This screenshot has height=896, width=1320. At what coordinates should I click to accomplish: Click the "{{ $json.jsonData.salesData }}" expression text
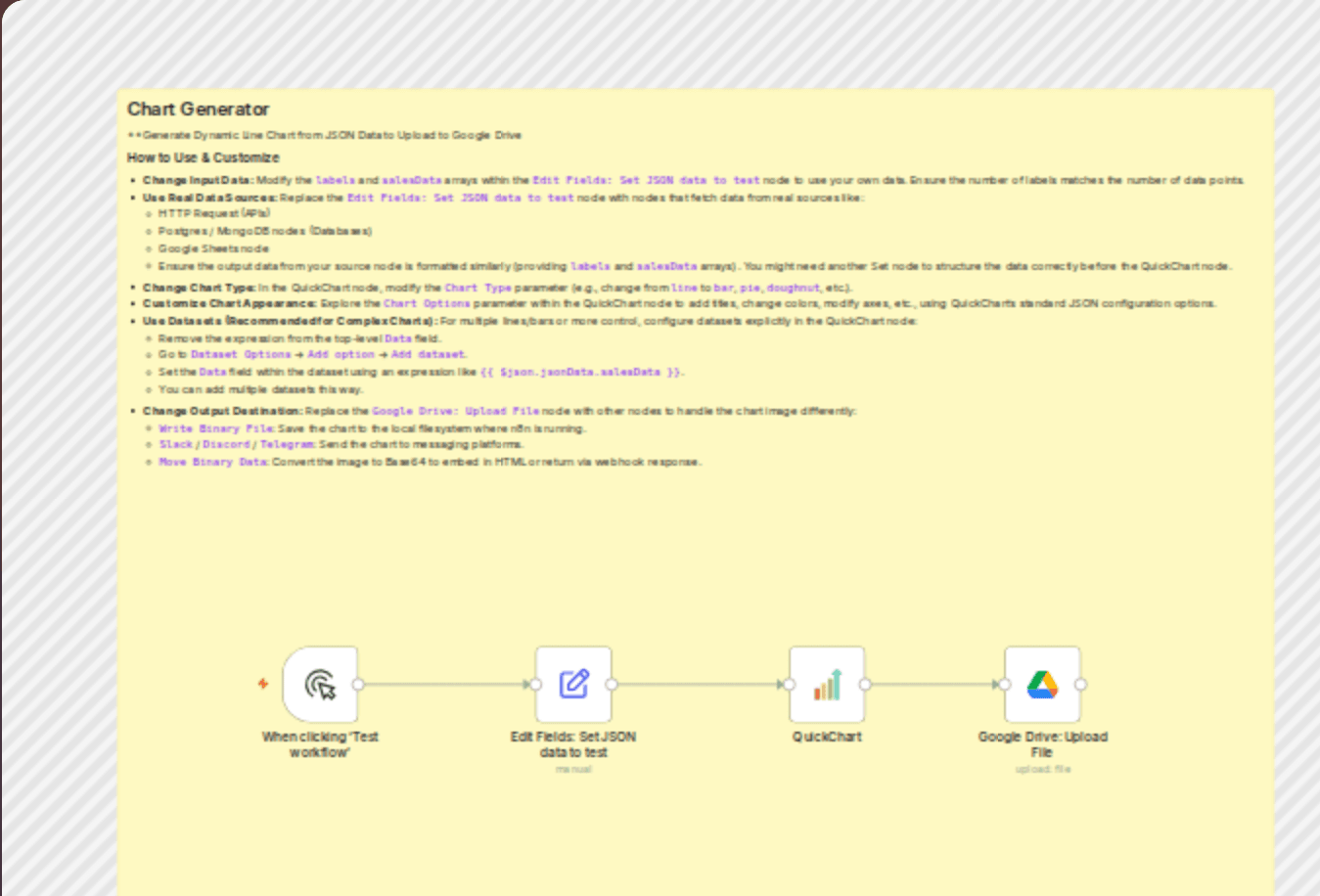[x=581, y=372]
